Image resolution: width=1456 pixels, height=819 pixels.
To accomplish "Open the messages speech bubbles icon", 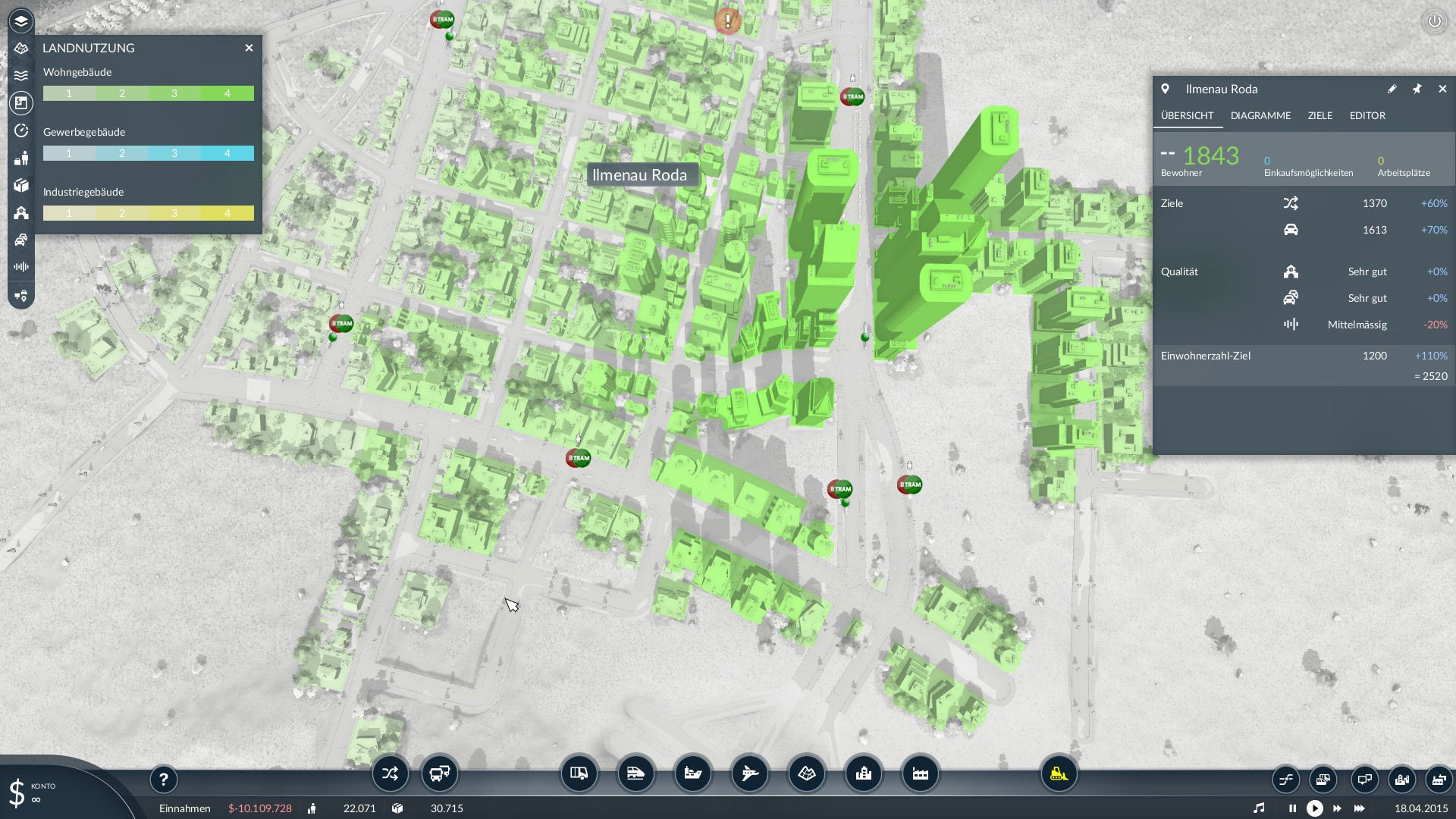I will pos(1364,779).
